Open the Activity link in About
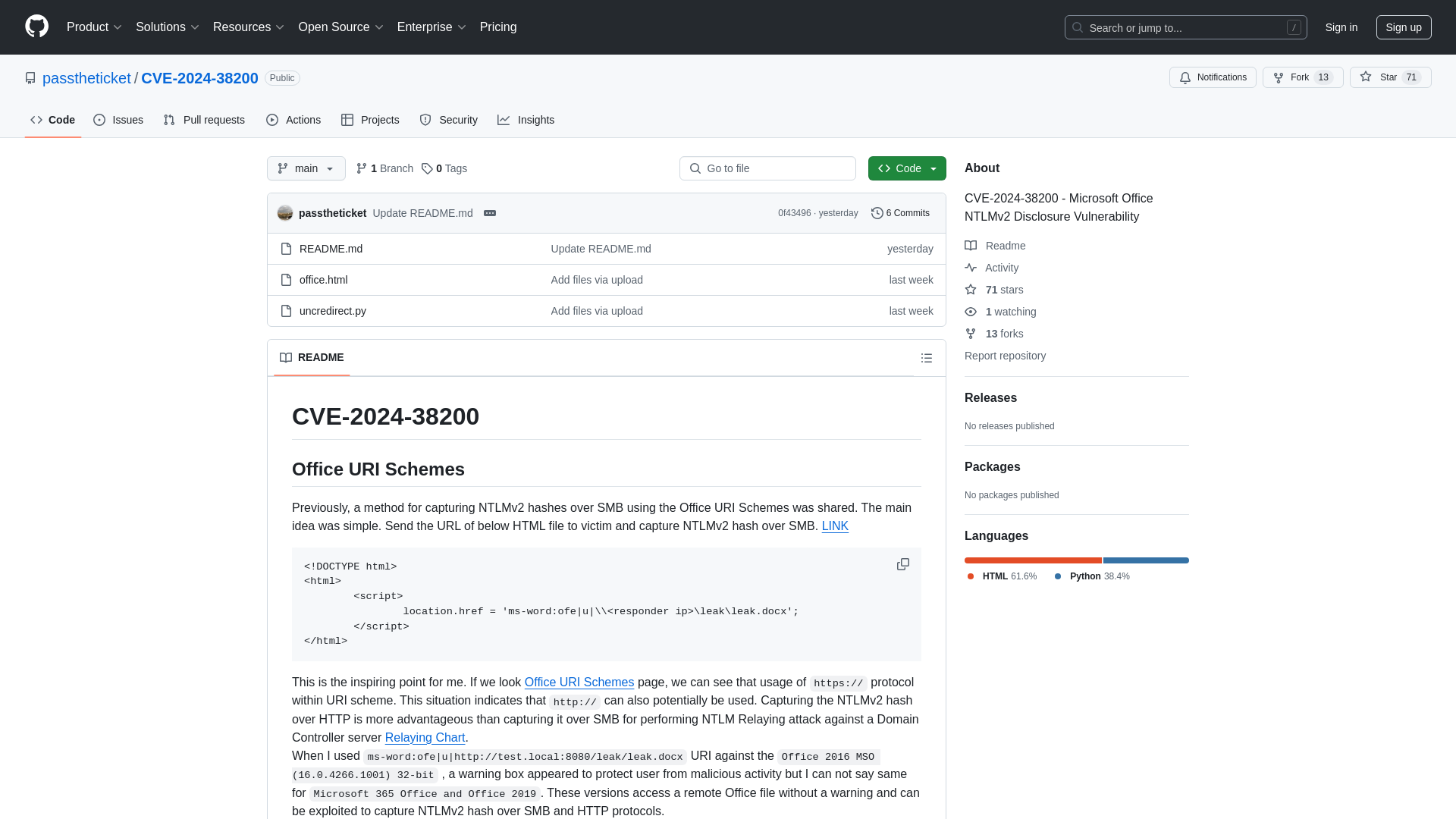Viewport: 1456px width, 819px height. click(x=991, y=268)
